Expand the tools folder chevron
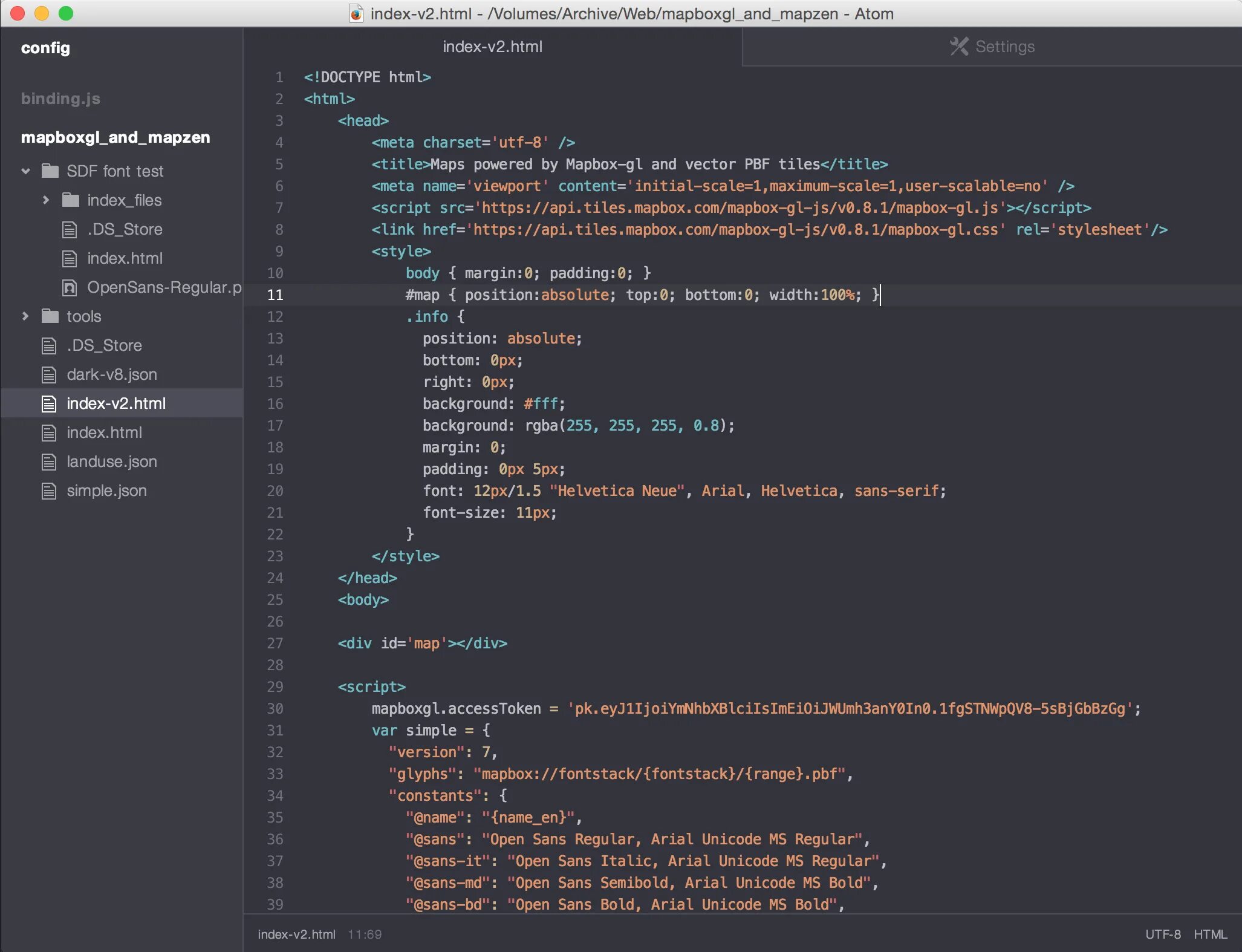 coord(25,316)
